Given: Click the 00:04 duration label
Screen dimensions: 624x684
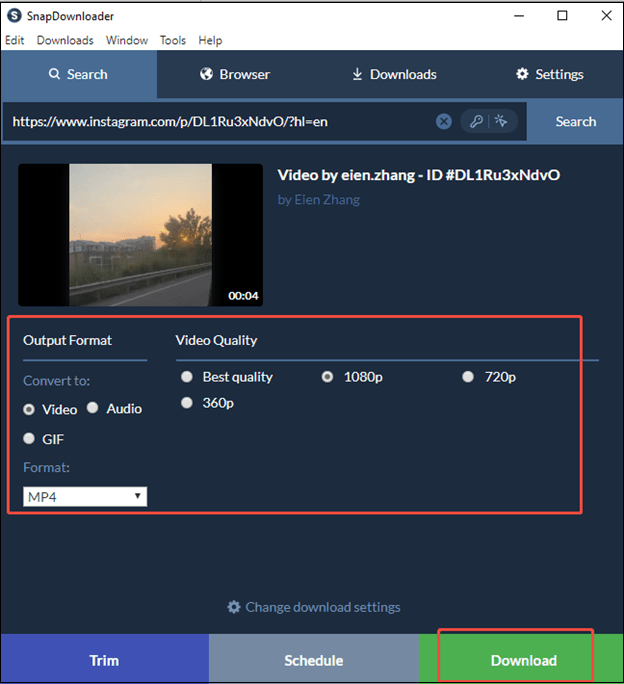Looking at the screenshot, I should 243,296.
